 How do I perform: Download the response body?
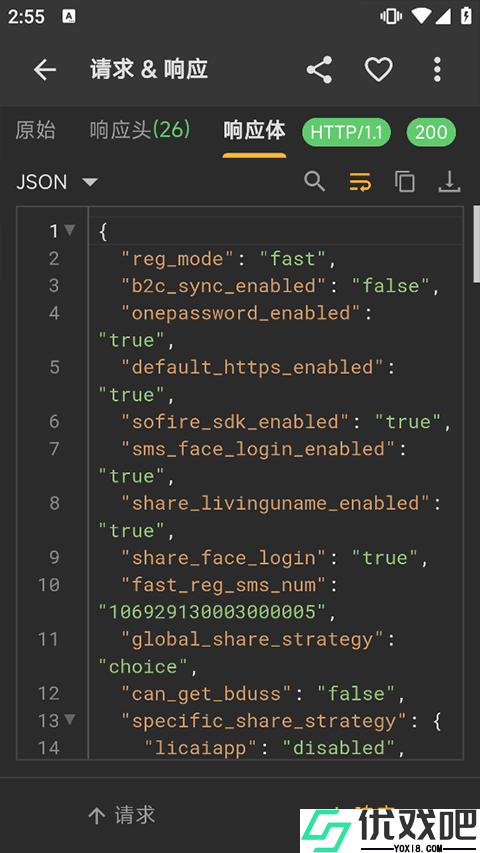pos(449,181)
